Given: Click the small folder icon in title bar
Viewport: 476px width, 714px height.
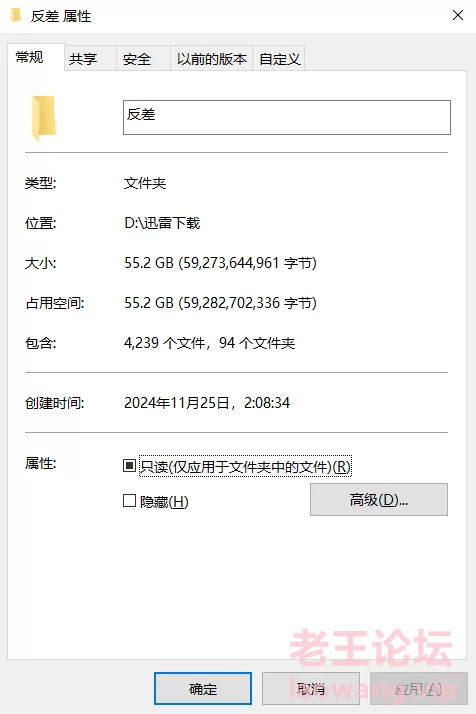Looking at the screenshot, I should pos(15,15).
